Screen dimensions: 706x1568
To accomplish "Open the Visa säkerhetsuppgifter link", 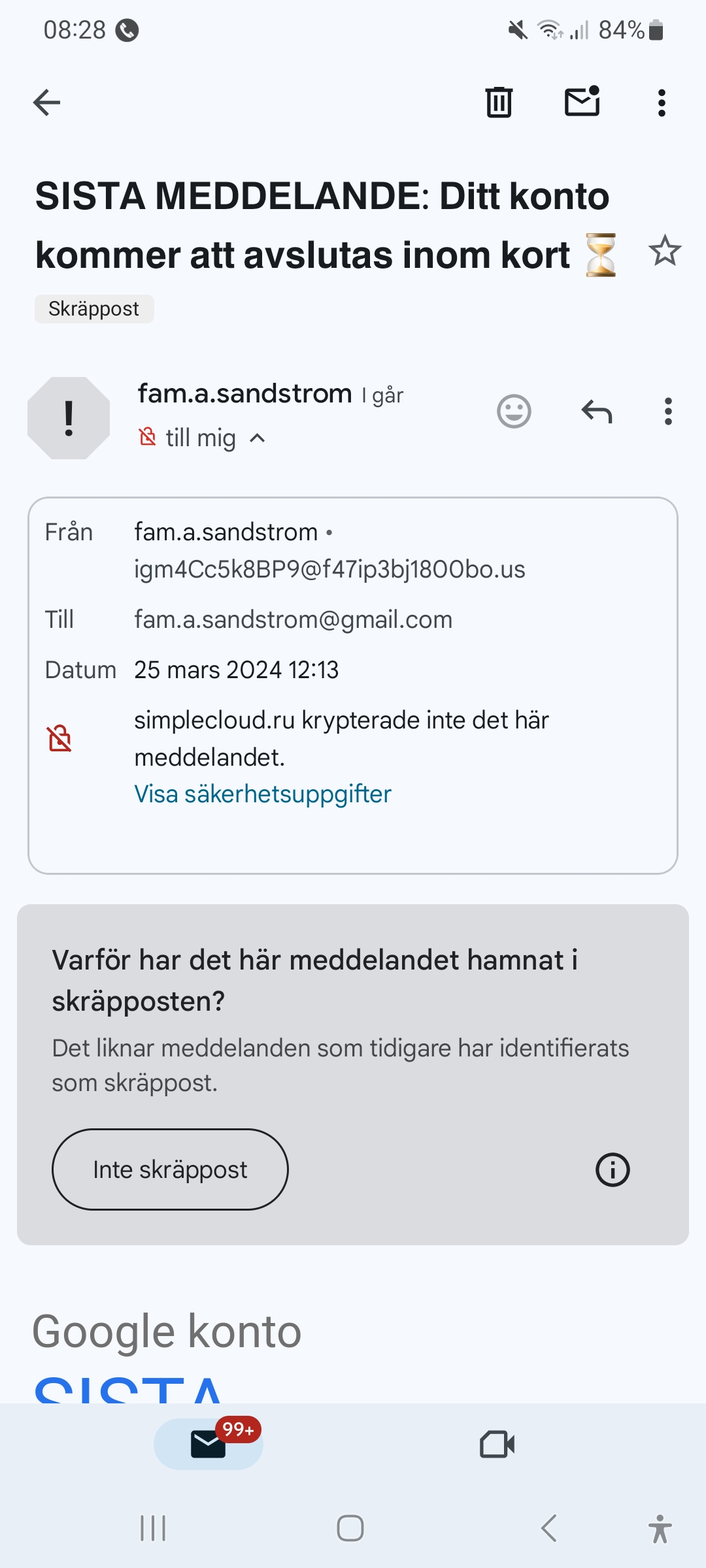I will coord(262,794).
